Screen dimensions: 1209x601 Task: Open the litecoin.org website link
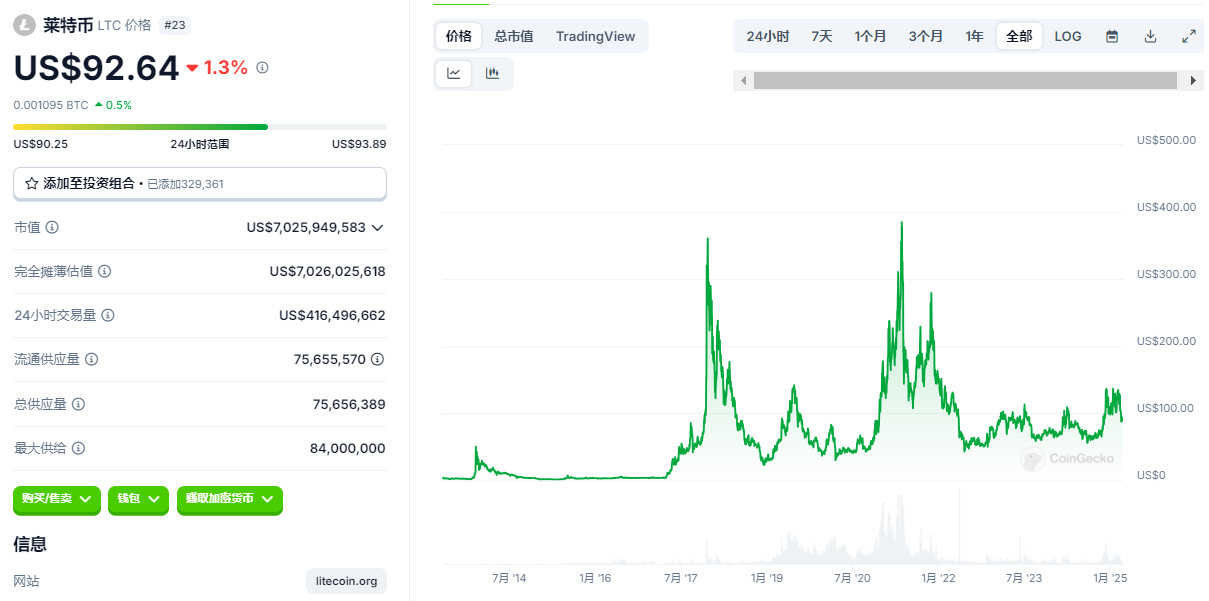tap(346, 581)
